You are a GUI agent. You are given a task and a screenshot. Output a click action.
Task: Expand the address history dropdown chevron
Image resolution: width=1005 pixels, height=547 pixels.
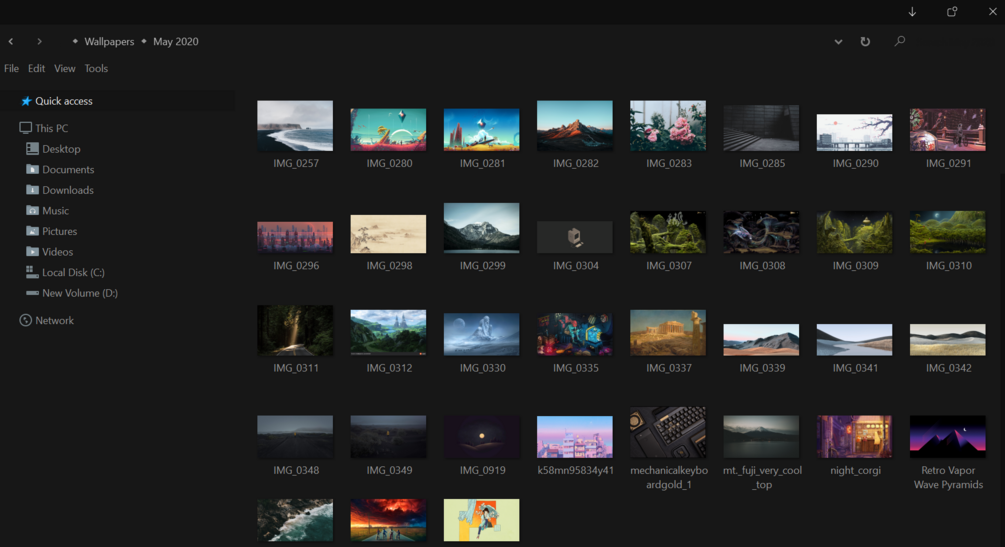[x=838, y=42]
